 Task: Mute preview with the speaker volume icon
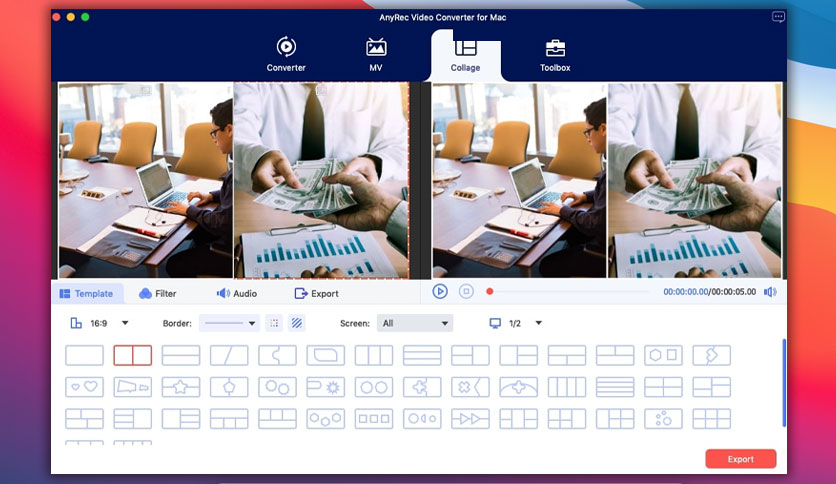point(770,292)
